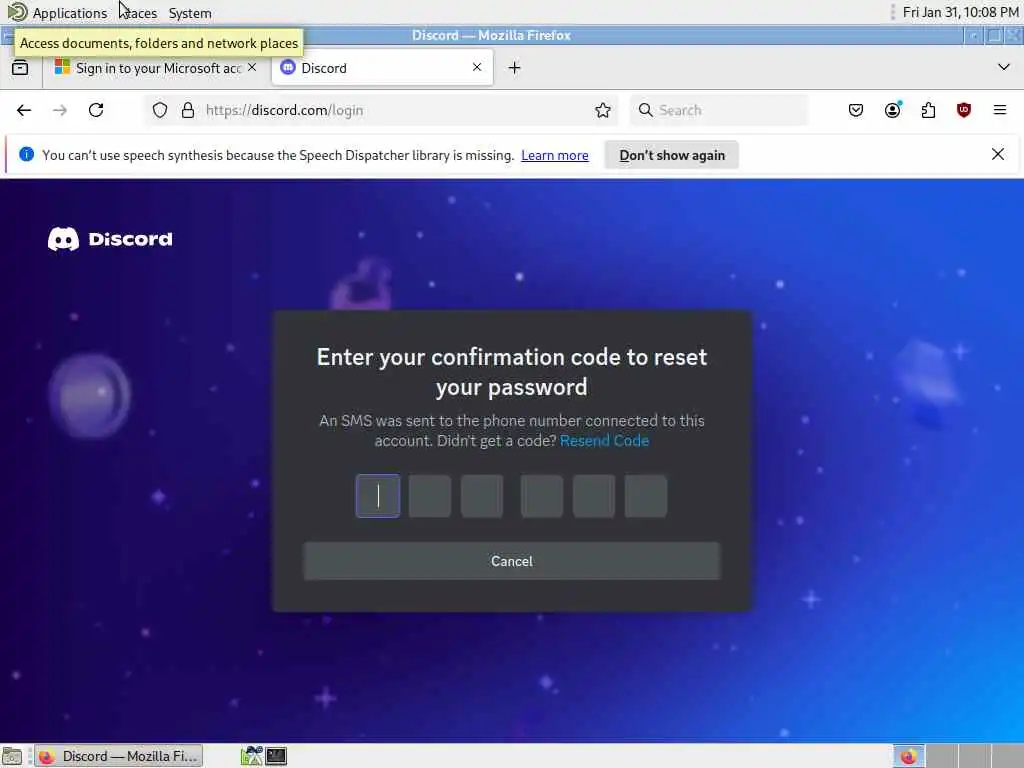Open the System menu
This screenshot has height=768, width=1024.
coord(190,13)
